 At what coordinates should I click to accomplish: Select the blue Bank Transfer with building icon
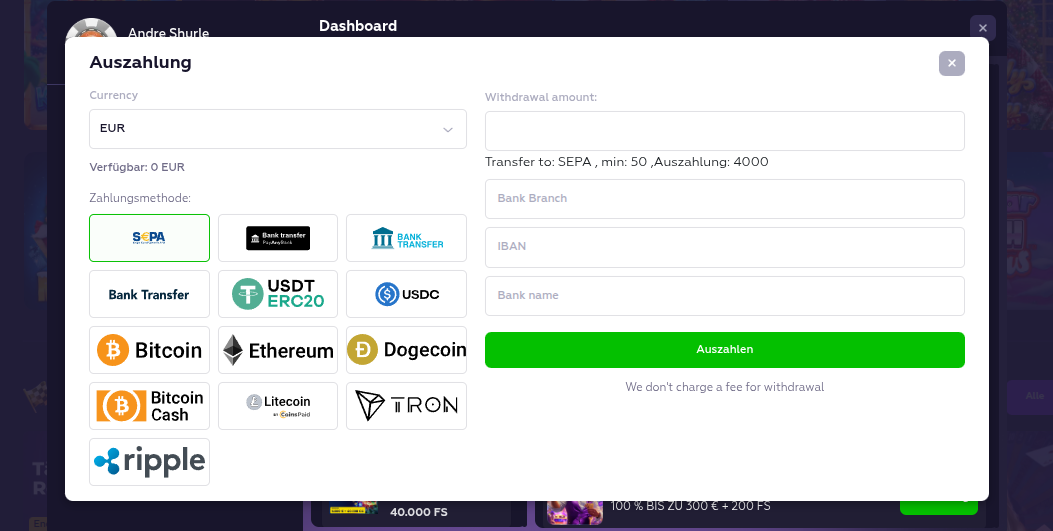(406, 238)
